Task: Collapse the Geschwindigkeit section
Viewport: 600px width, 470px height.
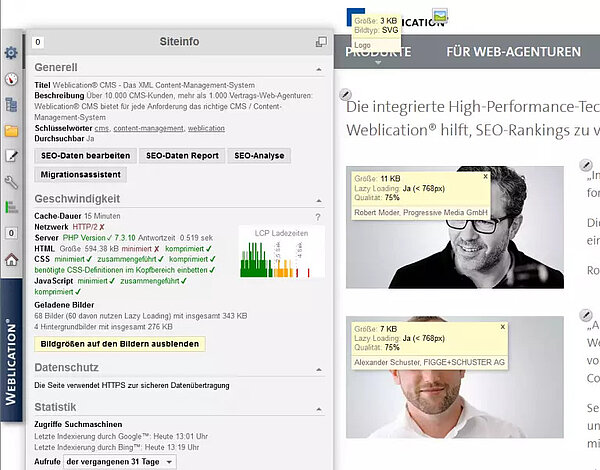Action: coord(319,201)
